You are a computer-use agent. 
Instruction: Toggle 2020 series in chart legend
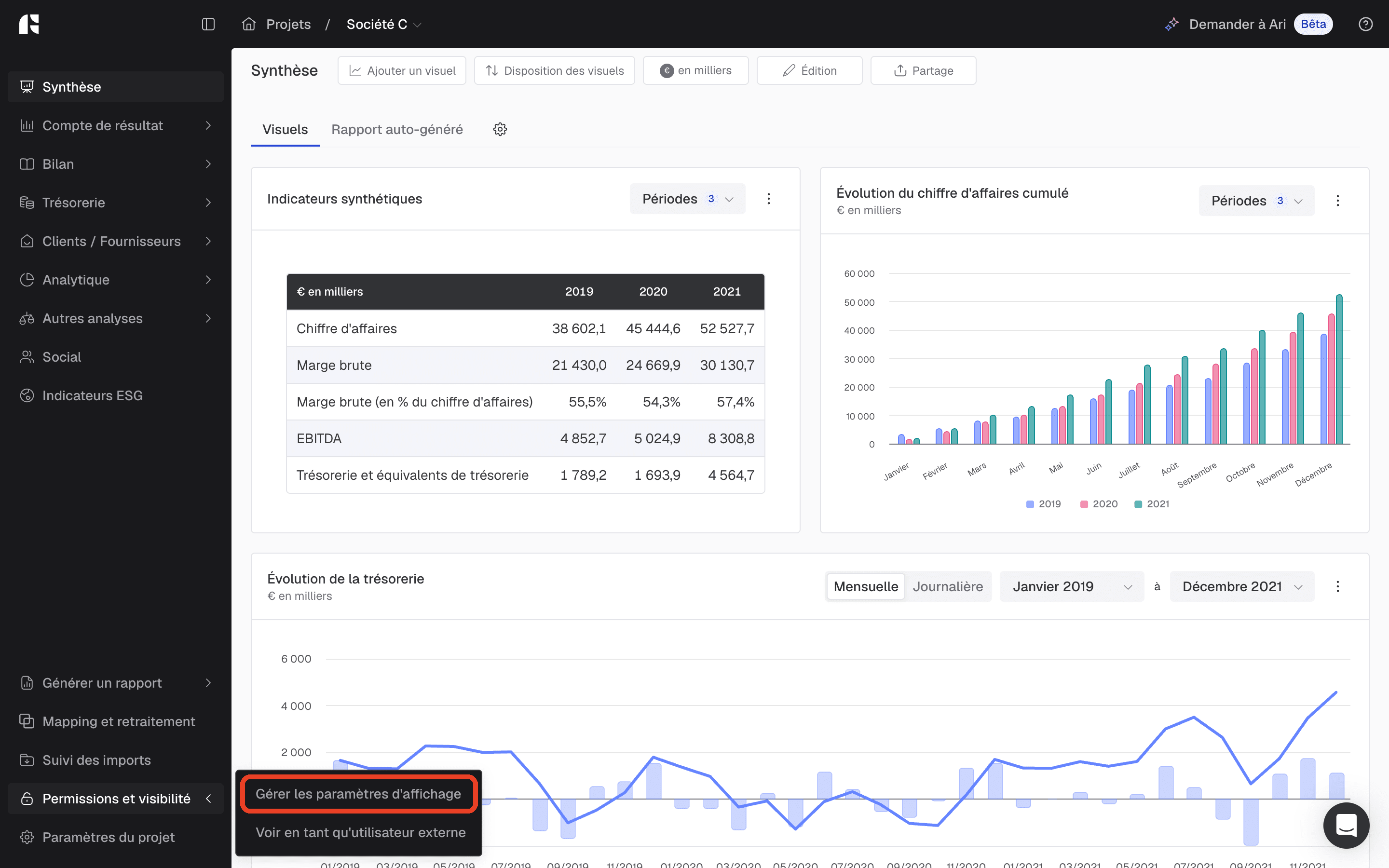(x=1099, y=504)
